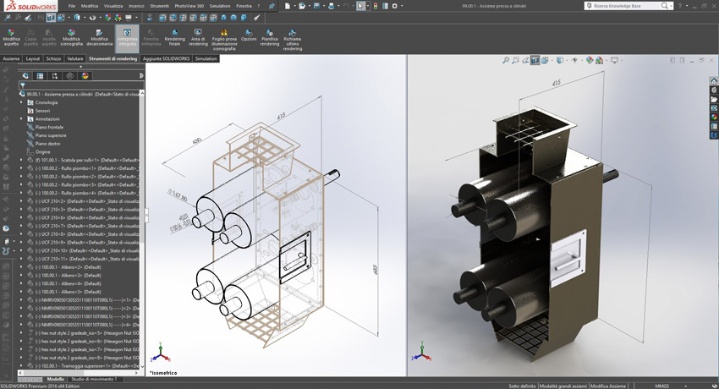Screen dimensions: 719x389
Task: Open the Strumenti menu
Action: [x=159, y=6]
